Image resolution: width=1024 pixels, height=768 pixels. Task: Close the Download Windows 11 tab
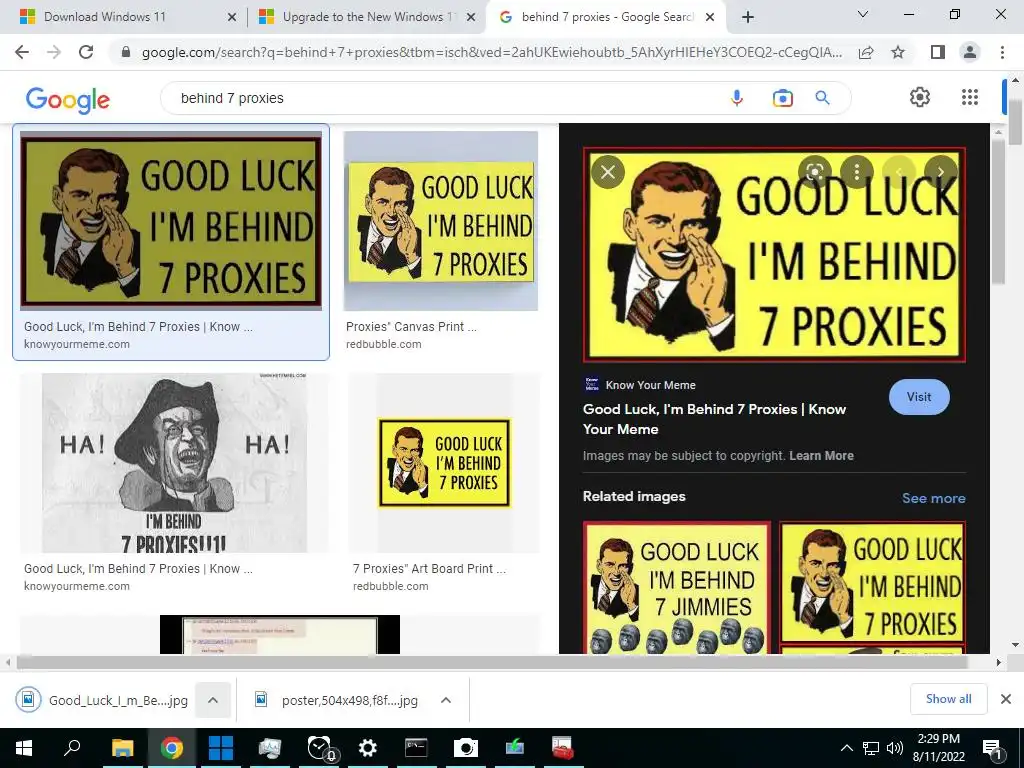[231, 18]
